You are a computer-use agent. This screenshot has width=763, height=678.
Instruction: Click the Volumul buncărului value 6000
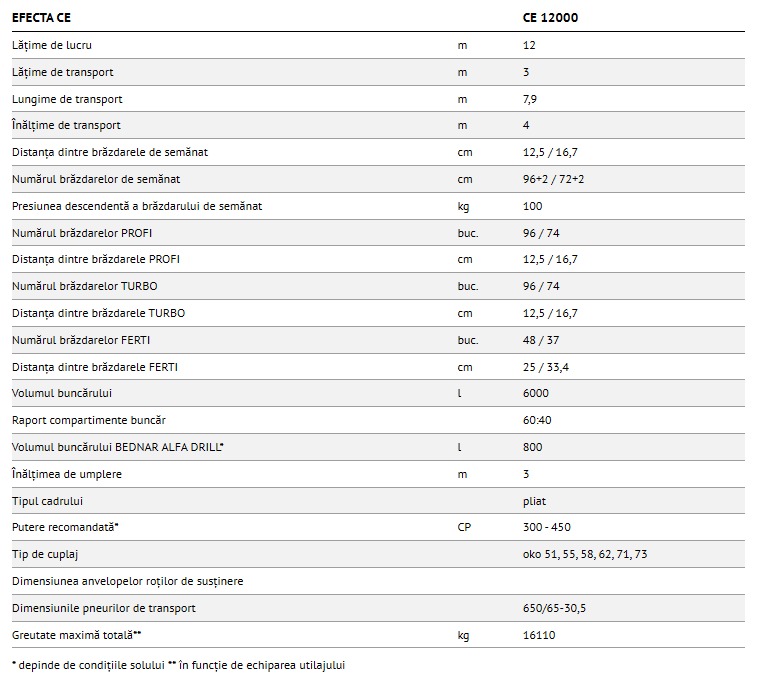tap(535, 393)
